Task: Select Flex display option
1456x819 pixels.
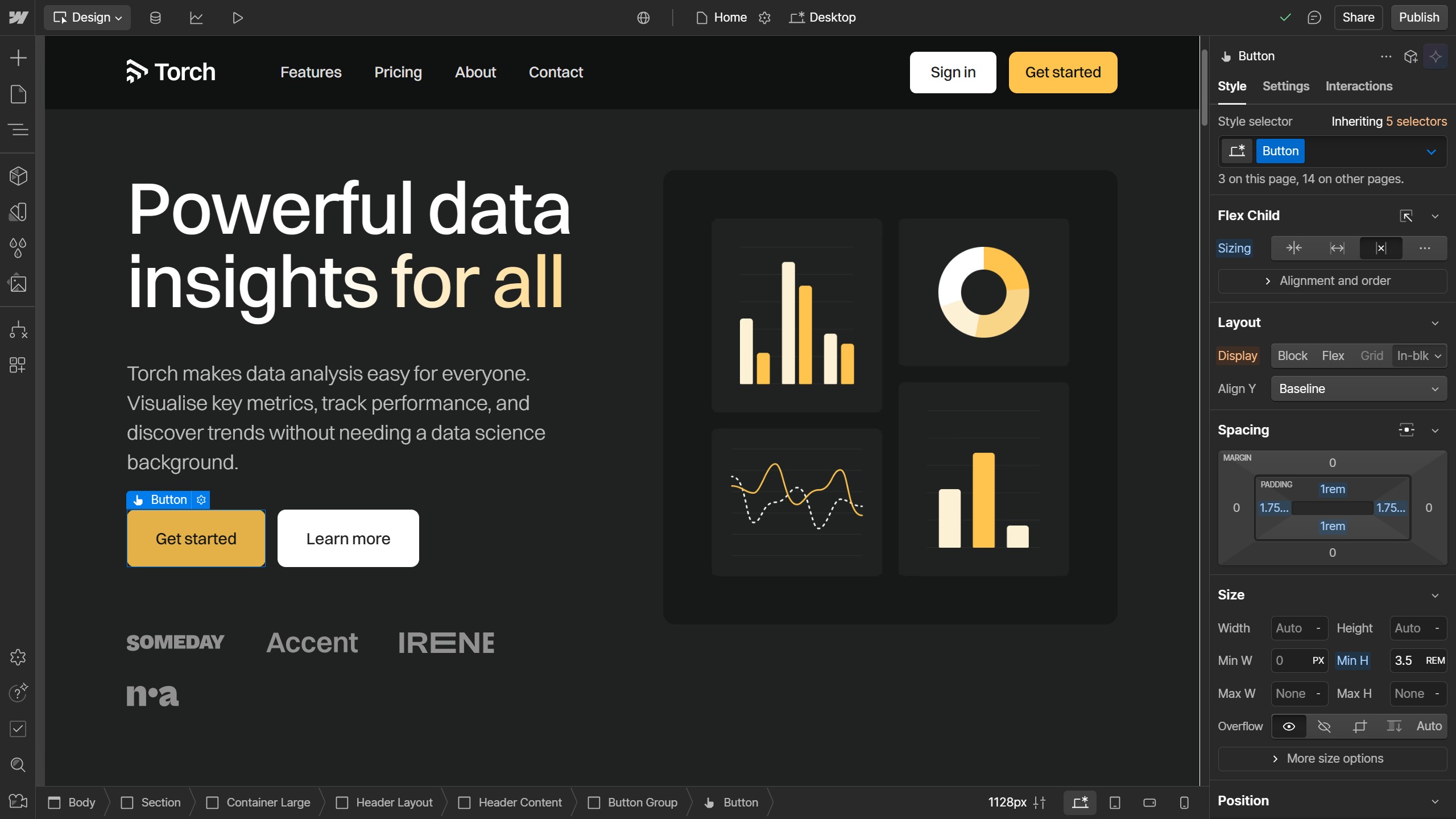Action: [1333, 355]
